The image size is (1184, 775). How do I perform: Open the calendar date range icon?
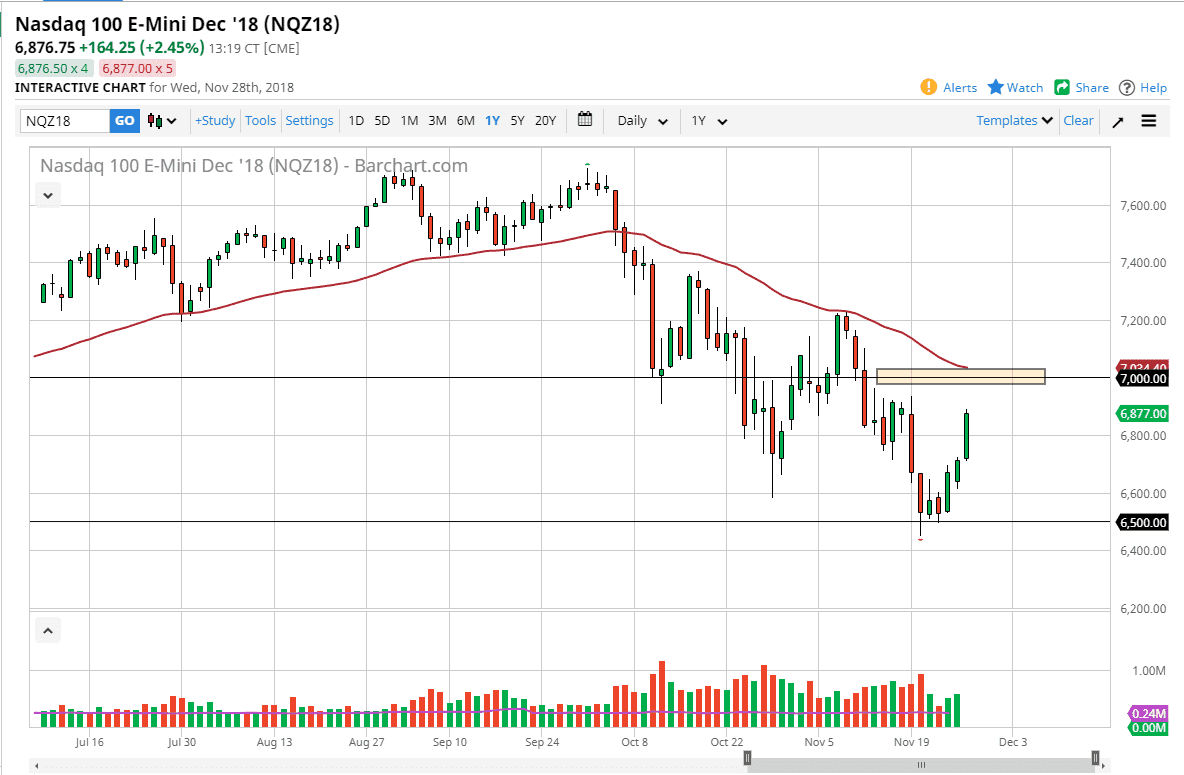tap(585, 120)
